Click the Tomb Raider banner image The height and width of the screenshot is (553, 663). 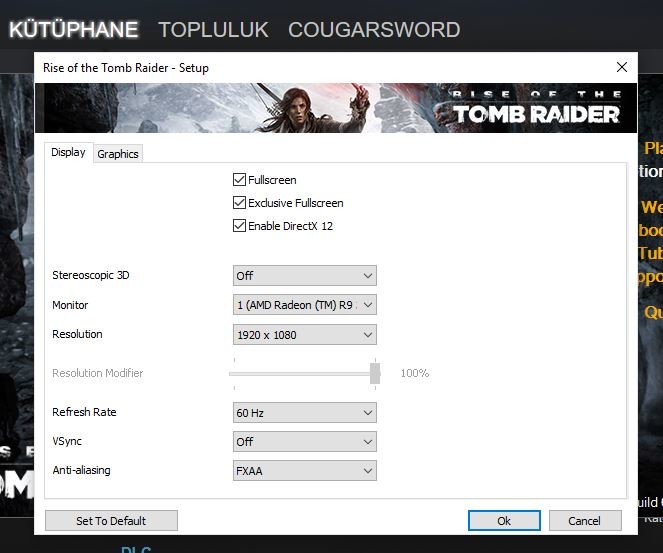pos(336,108)
